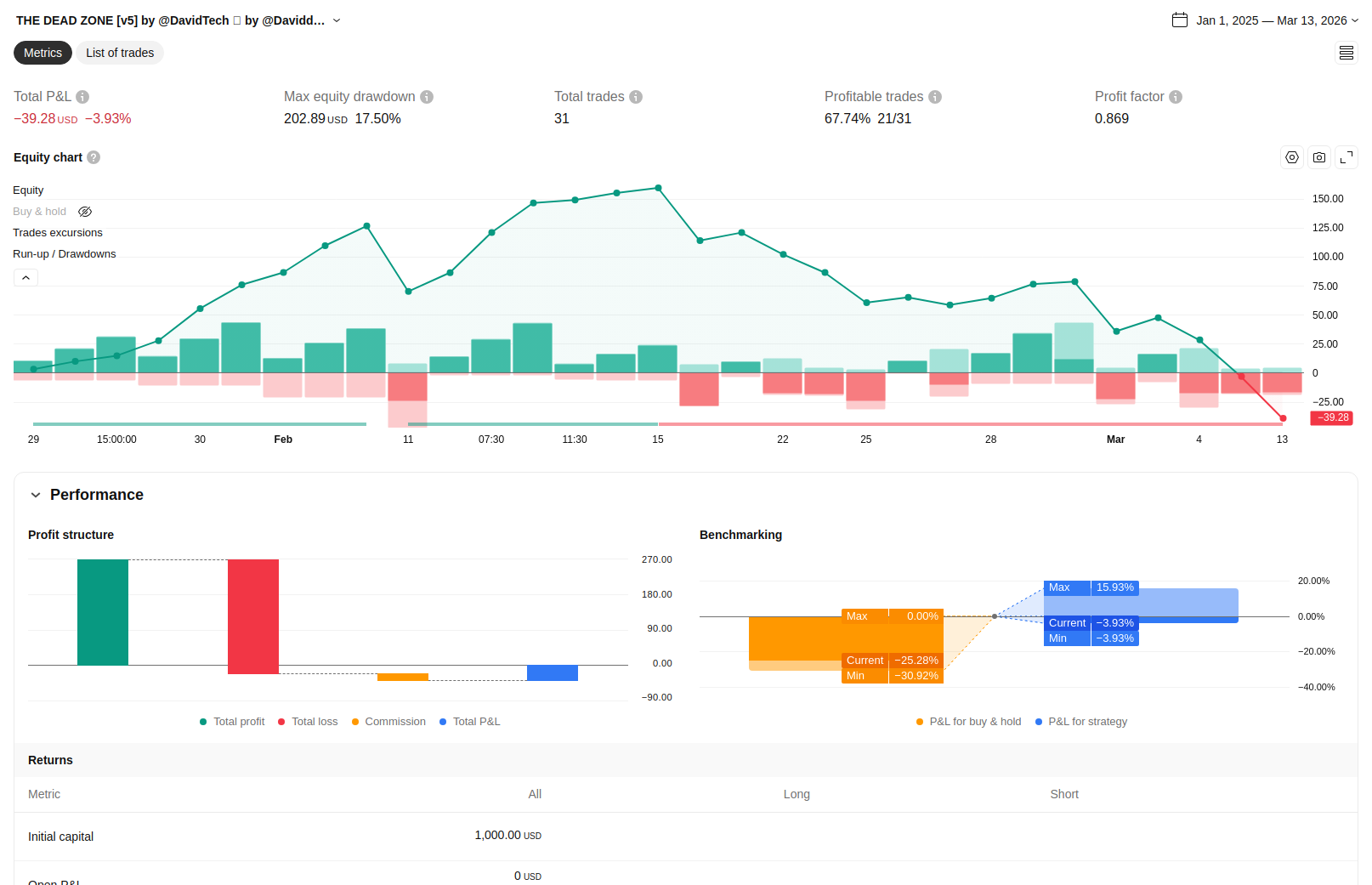The image size is (1372, 885).
Task: Click help icon next to Equity chart
Action: tap(94, 157)
